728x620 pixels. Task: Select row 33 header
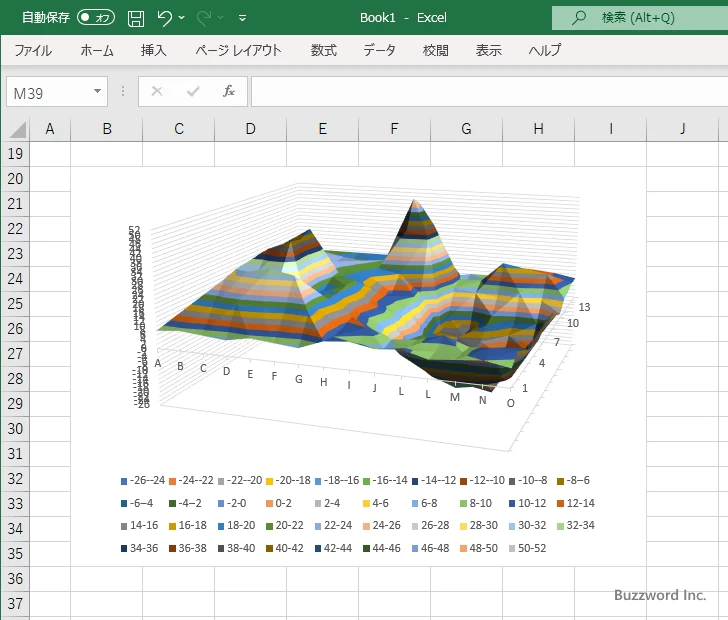click(15, 504)
